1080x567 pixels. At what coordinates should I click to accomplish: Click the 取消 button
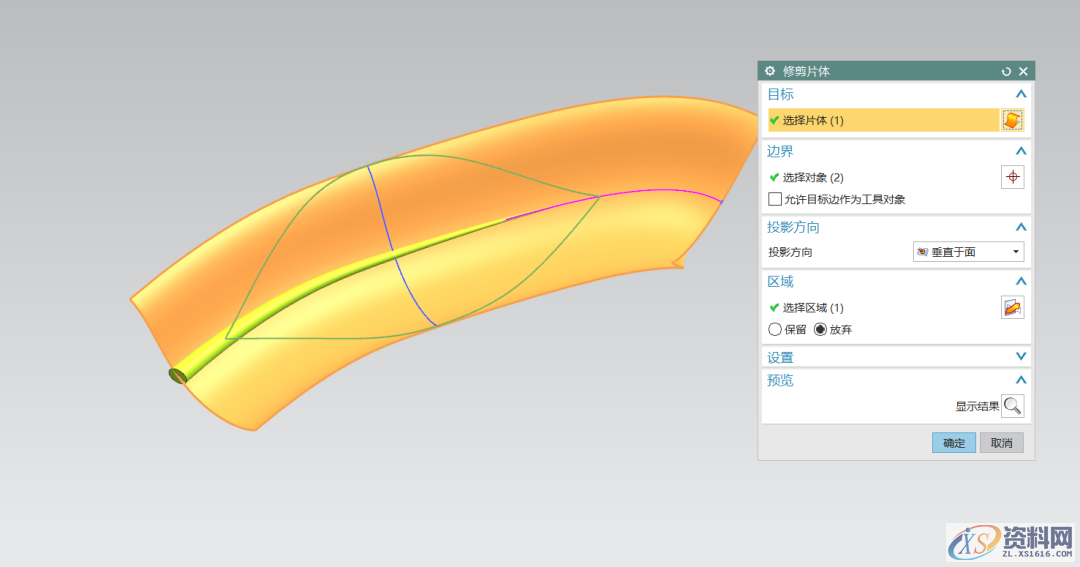click(x=1001, y=443)
